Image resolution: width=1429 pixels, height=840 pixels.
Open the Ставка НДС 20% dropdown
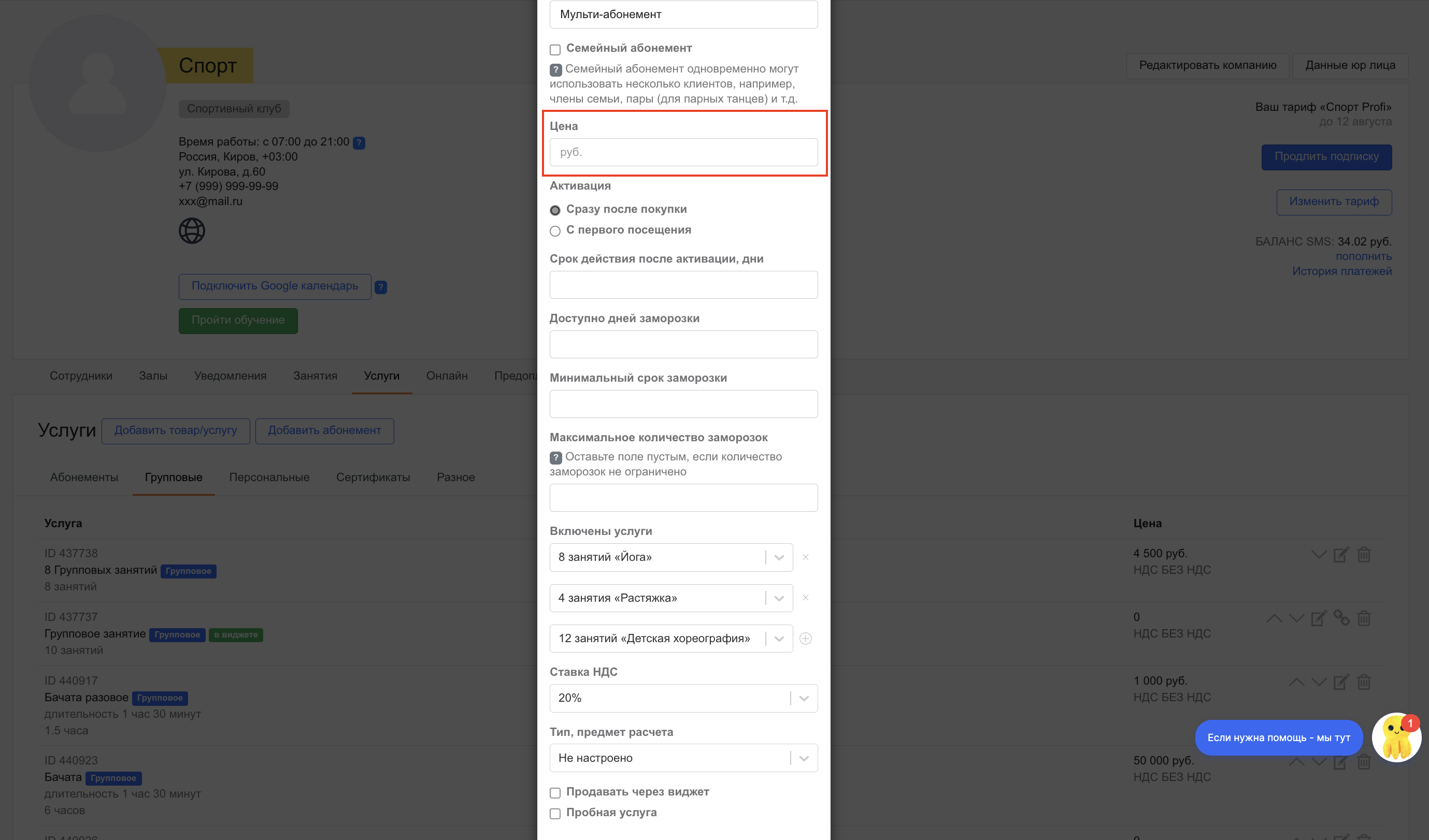683,698
